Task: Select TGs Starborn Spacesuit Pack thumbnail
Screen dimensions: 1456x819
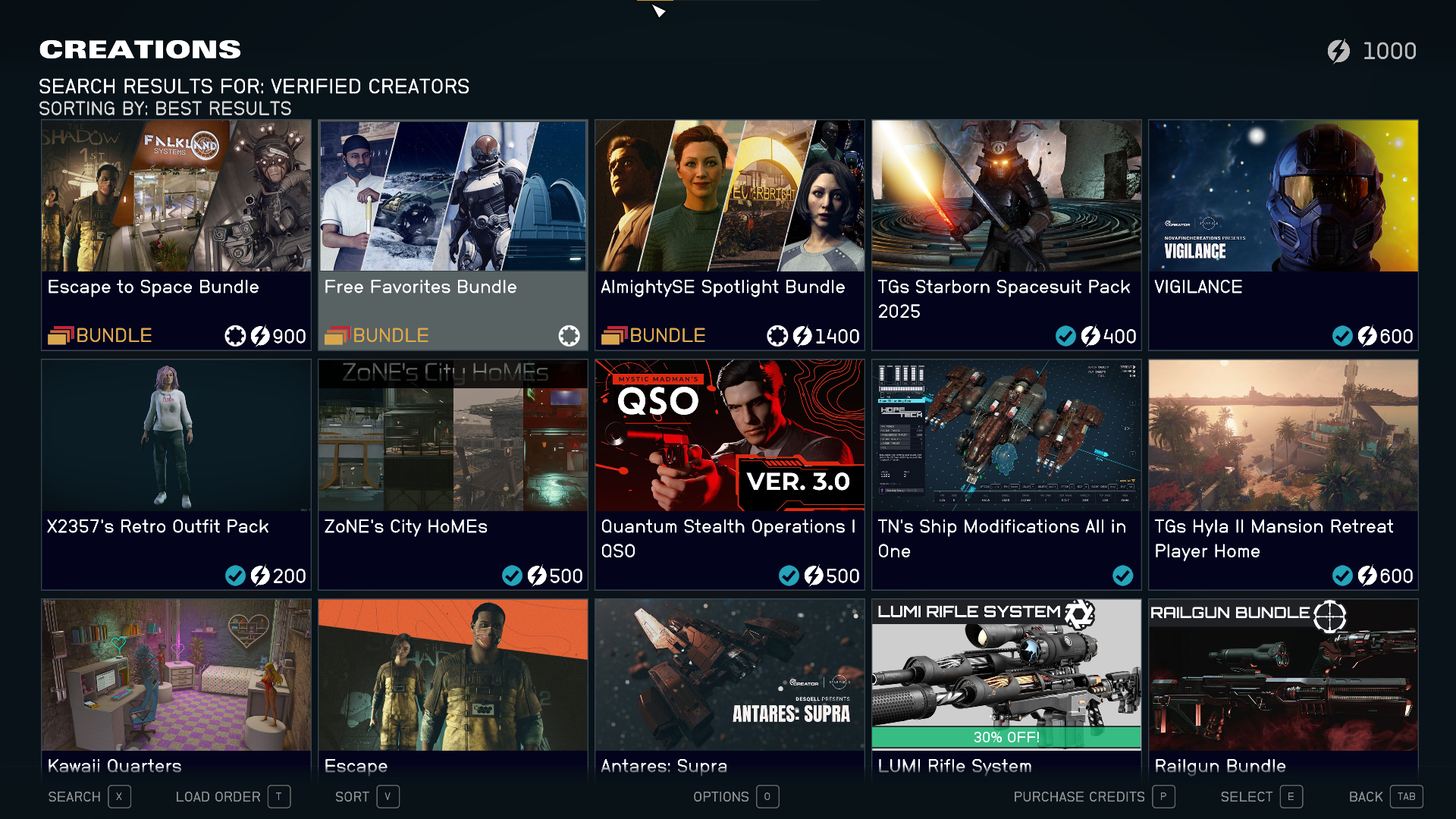Action: coord(1006,196)
